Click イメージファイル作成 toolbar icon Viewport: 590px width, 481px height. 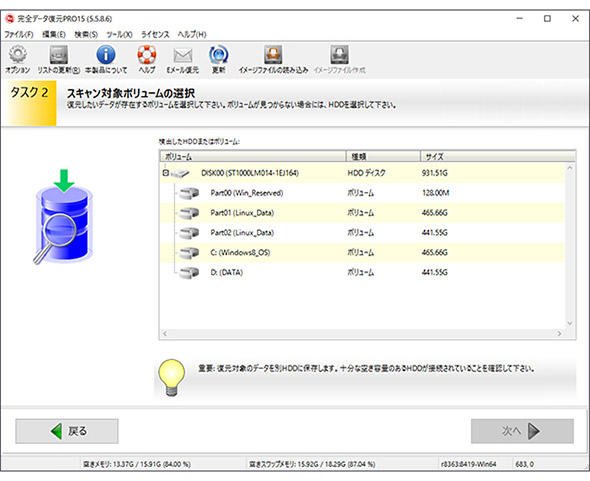(339, 55)
